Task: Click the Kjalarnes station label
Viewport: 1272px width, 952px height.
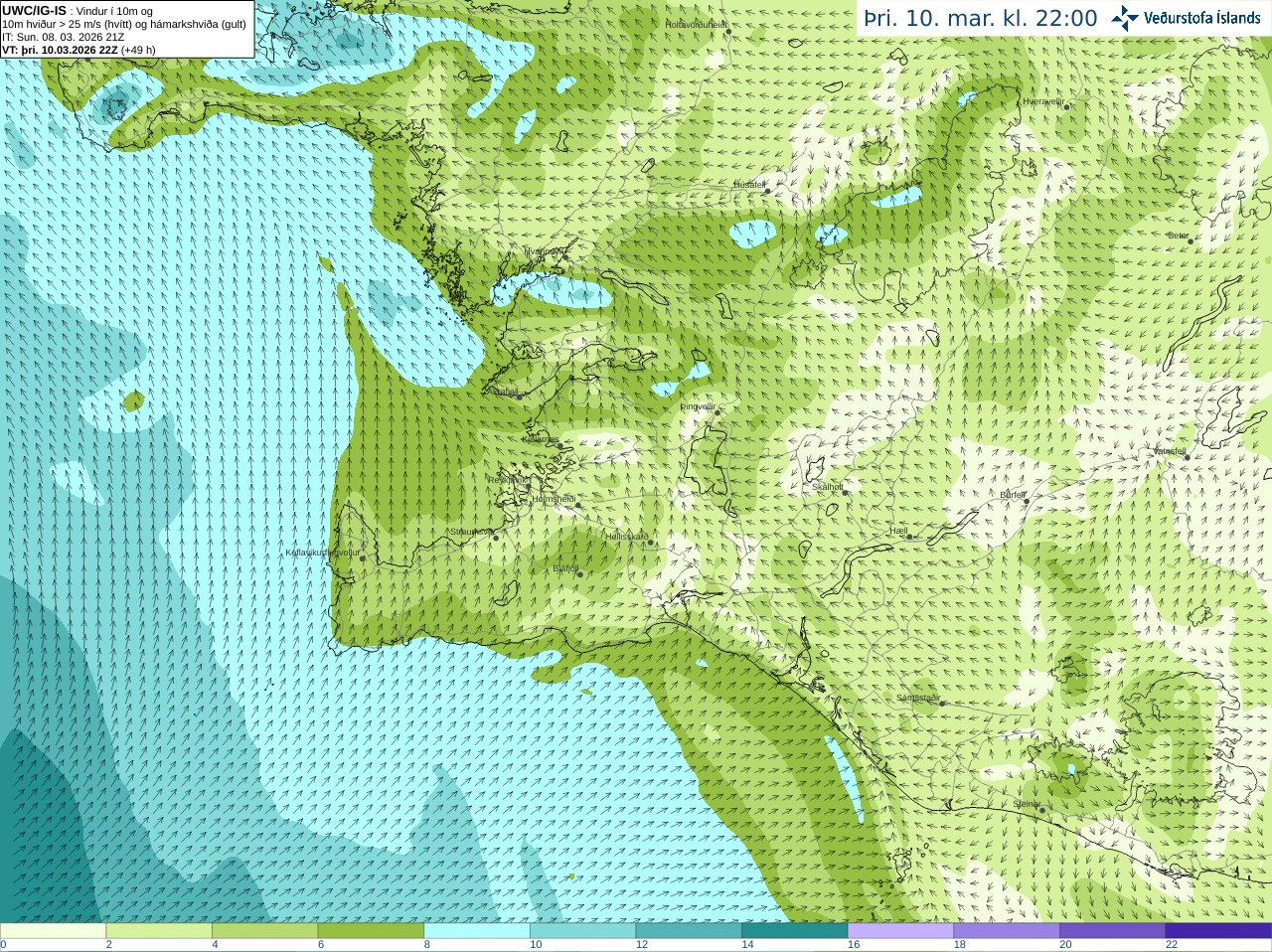Action: [x=541, y=439]
